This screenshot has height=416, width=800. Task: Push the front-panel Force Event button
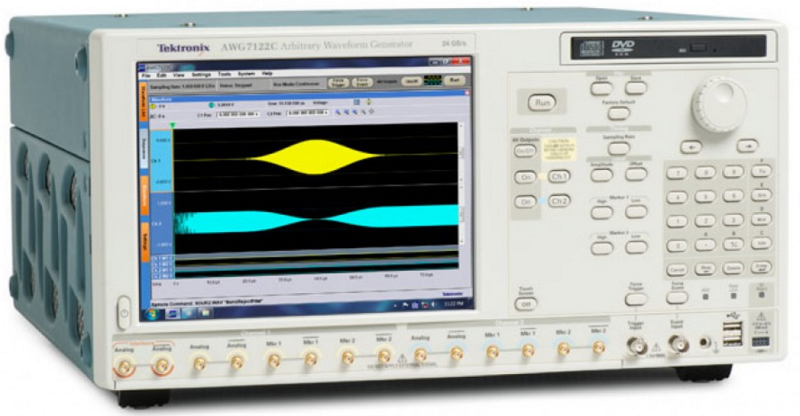coord(677,298)
